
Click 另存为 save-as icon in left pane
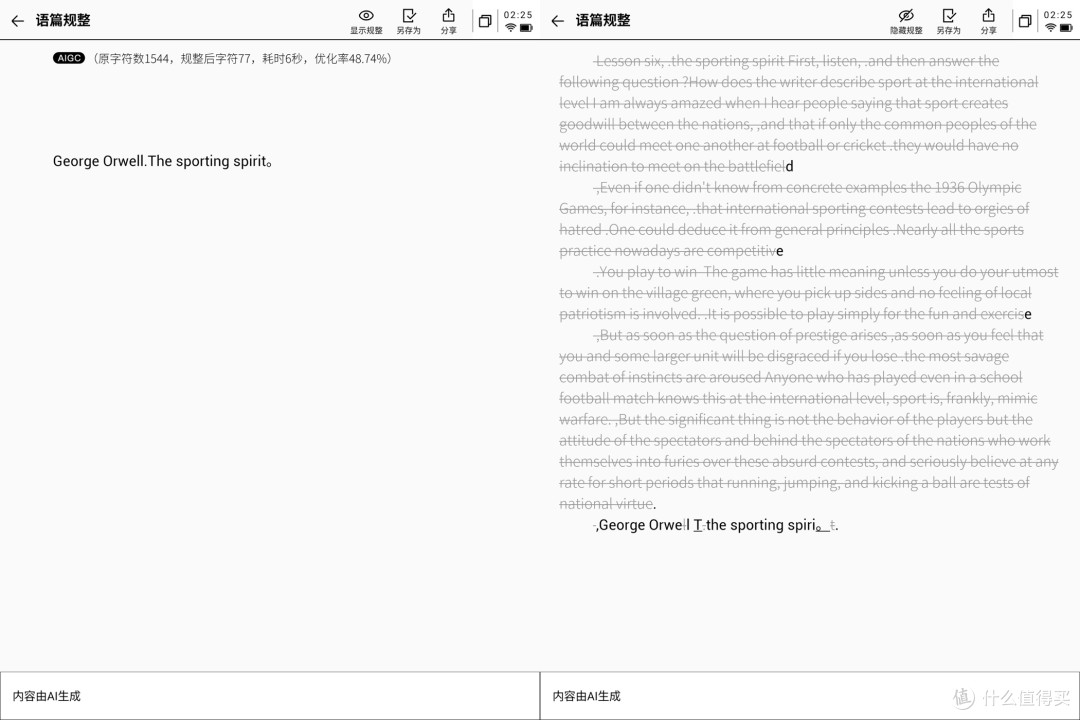pyautogui.click(x=408, y=21)
